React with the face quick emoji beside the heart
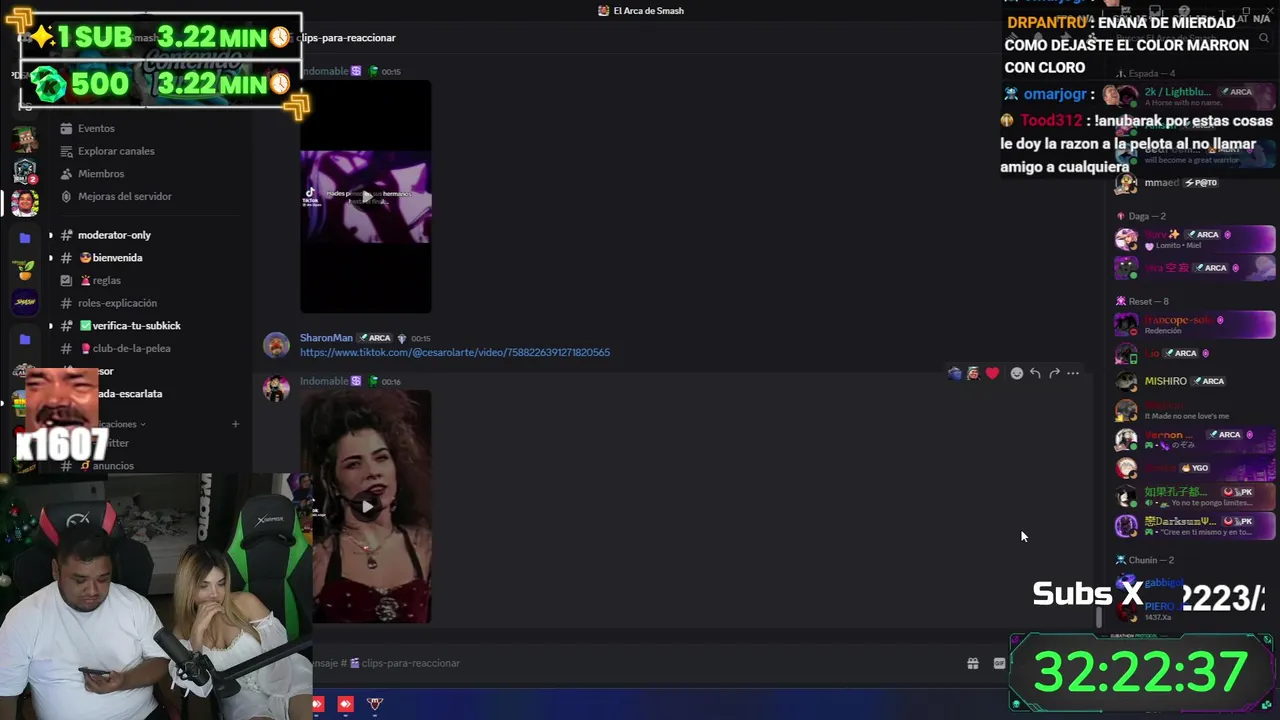1280x720 pixels. (x=973, y=373)
